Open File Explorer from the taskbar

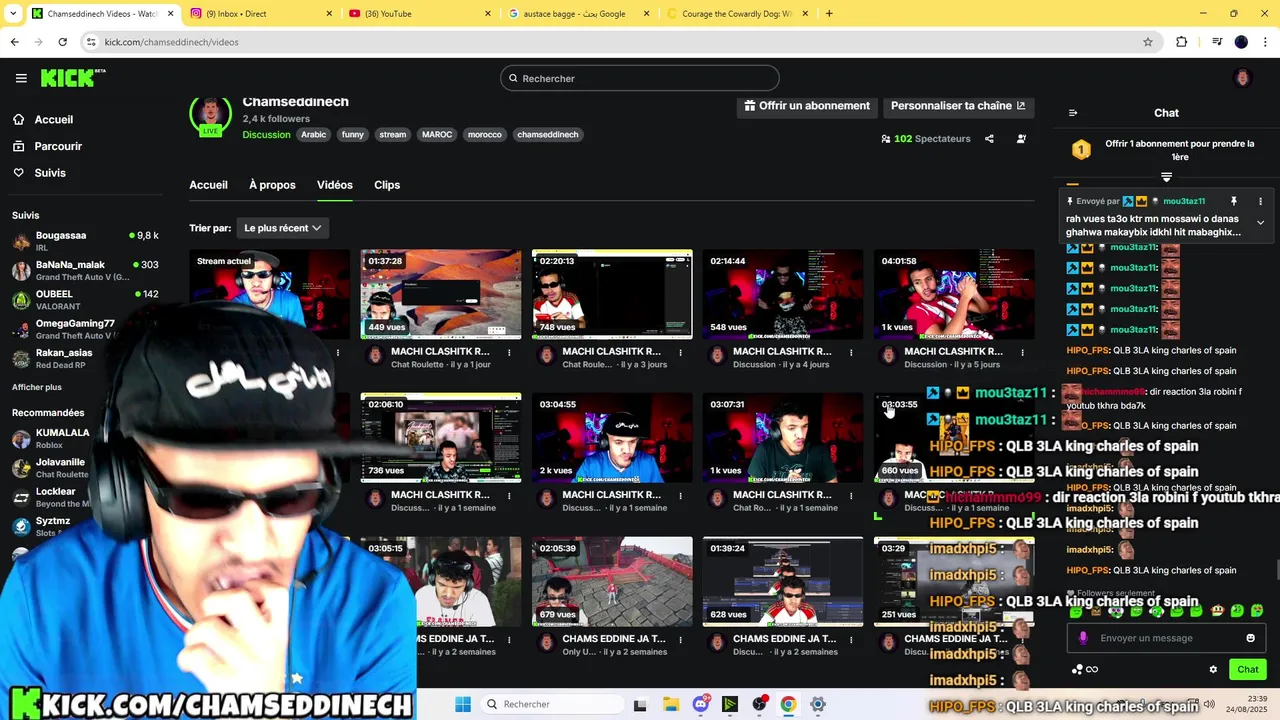click(x=671, y=704)
